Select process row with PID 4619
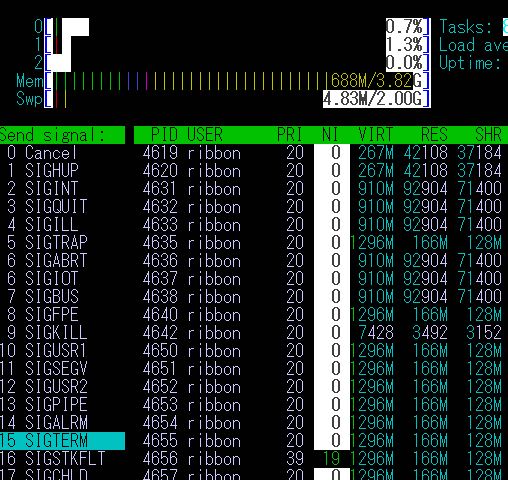Image resolution: width=508 pixels, height=480 pixels. point(321,153)
